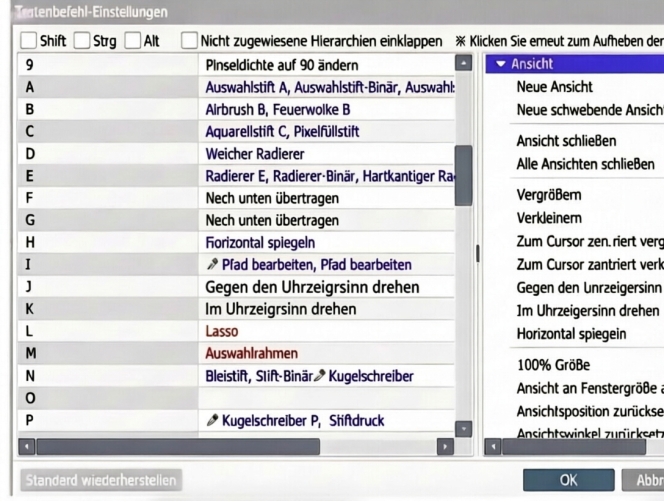Image resolution: width=664 pixels, height=502 pixels.
Task: Toggle the Strg checkbox
Action: [x=83, y=41]
